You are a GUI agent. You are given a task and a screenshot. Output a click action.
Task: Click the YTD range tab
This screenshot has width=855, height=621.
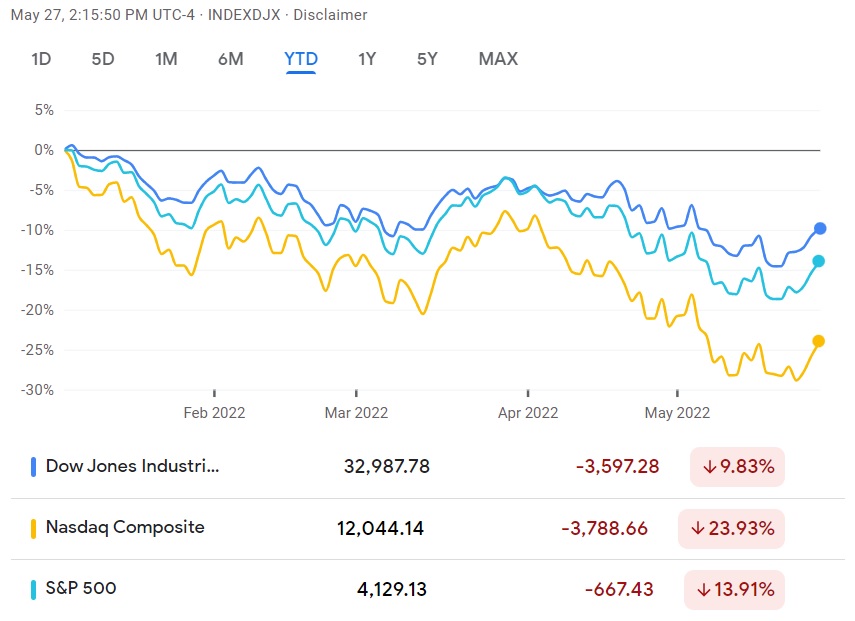(x=301, y=59)
